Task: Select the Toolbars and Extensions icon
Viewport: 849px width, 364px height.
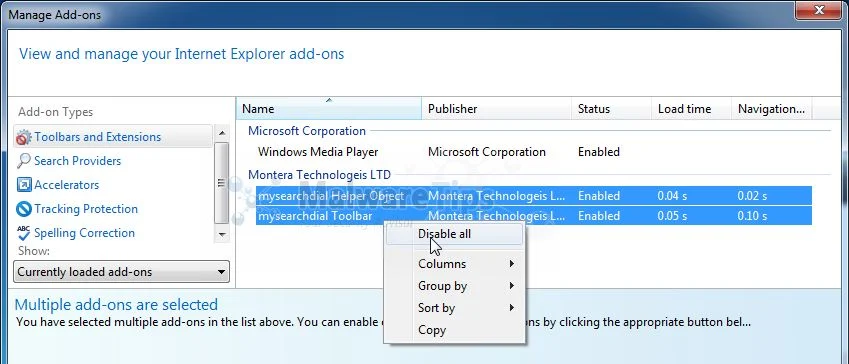Action: click(24, 138)
